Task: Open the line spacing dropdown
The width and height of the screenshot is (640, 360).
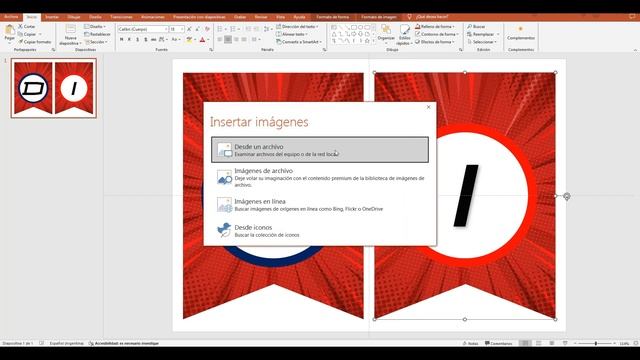Action: tap(268, 29)
